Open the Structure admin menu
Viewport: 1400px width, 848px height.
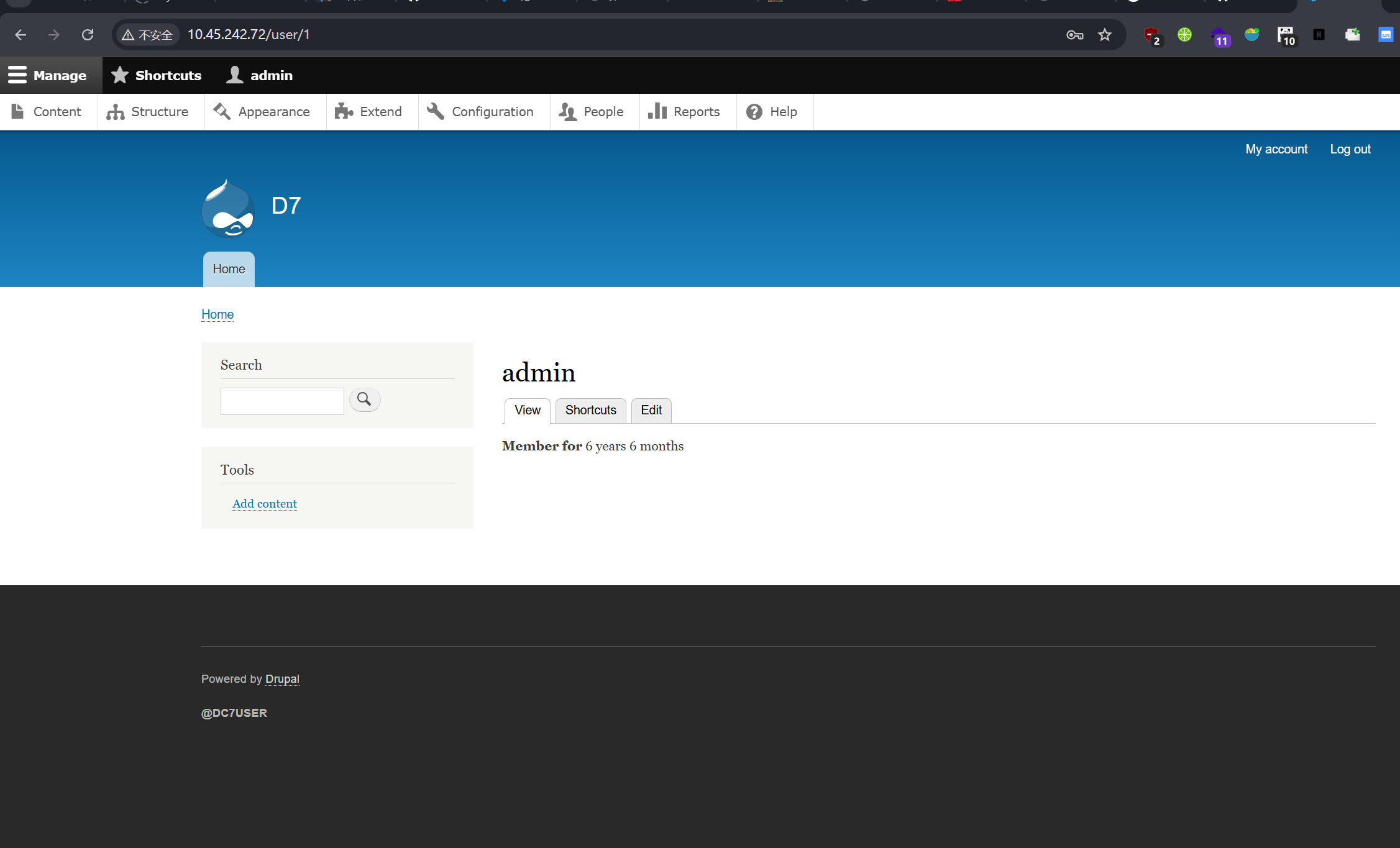[x=148, y=112]
